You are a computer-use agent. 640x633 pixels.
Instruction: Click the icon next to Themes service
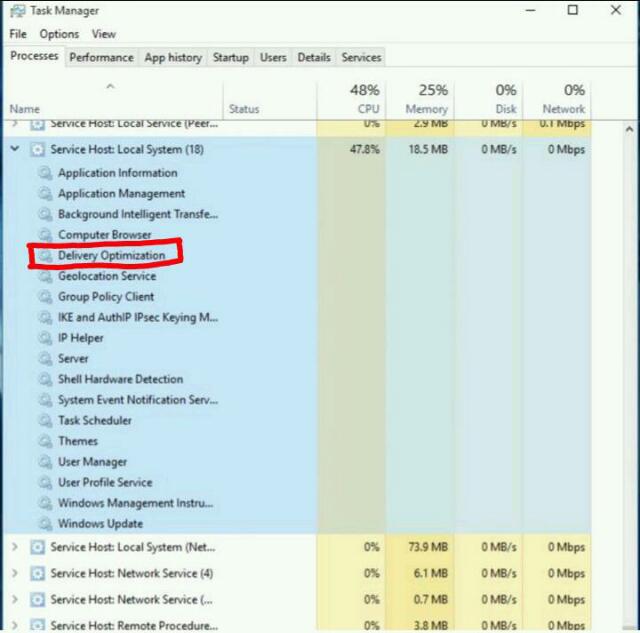point(44,441)
